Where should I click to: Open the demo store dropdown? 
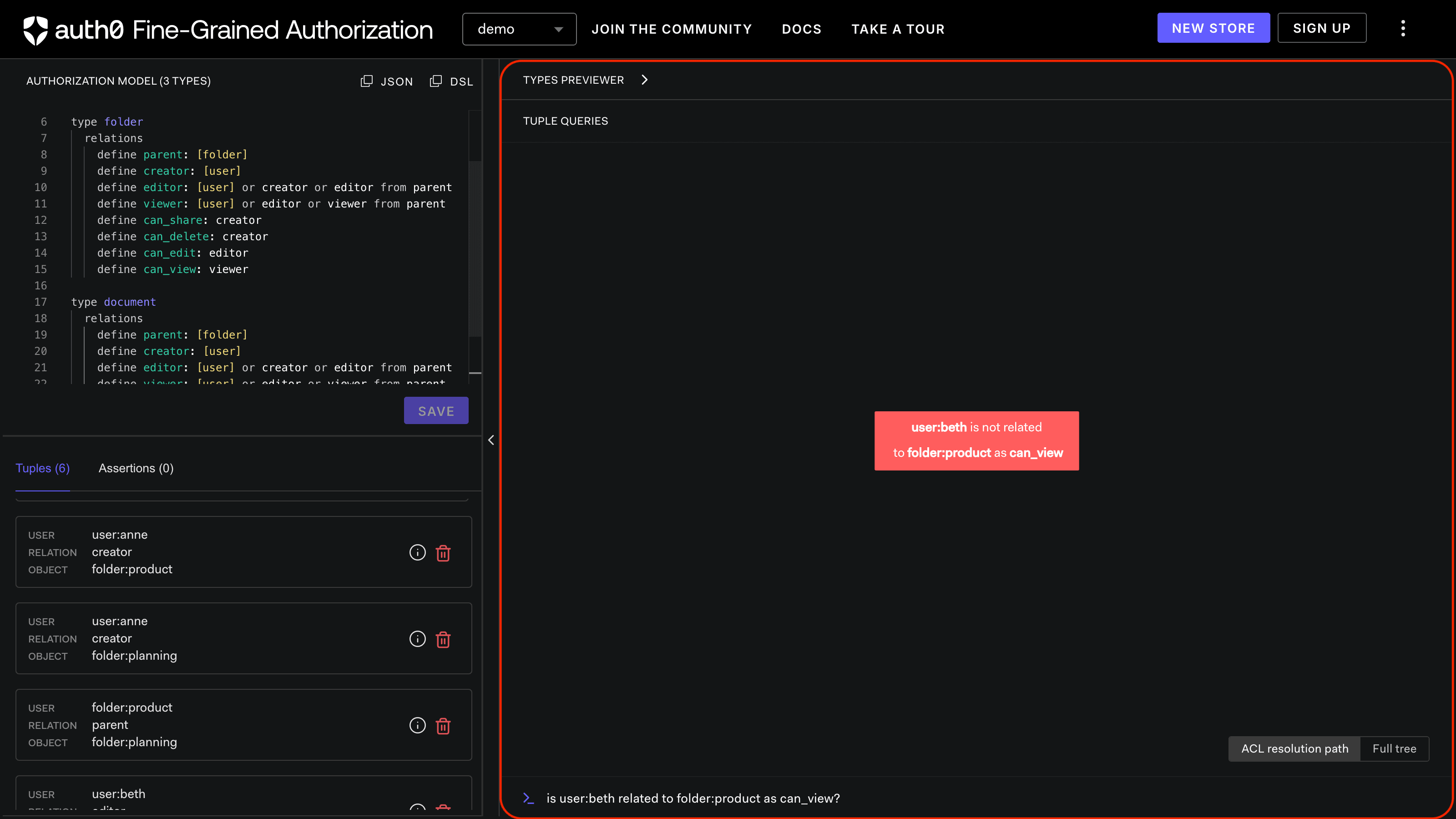click(519, 29)
